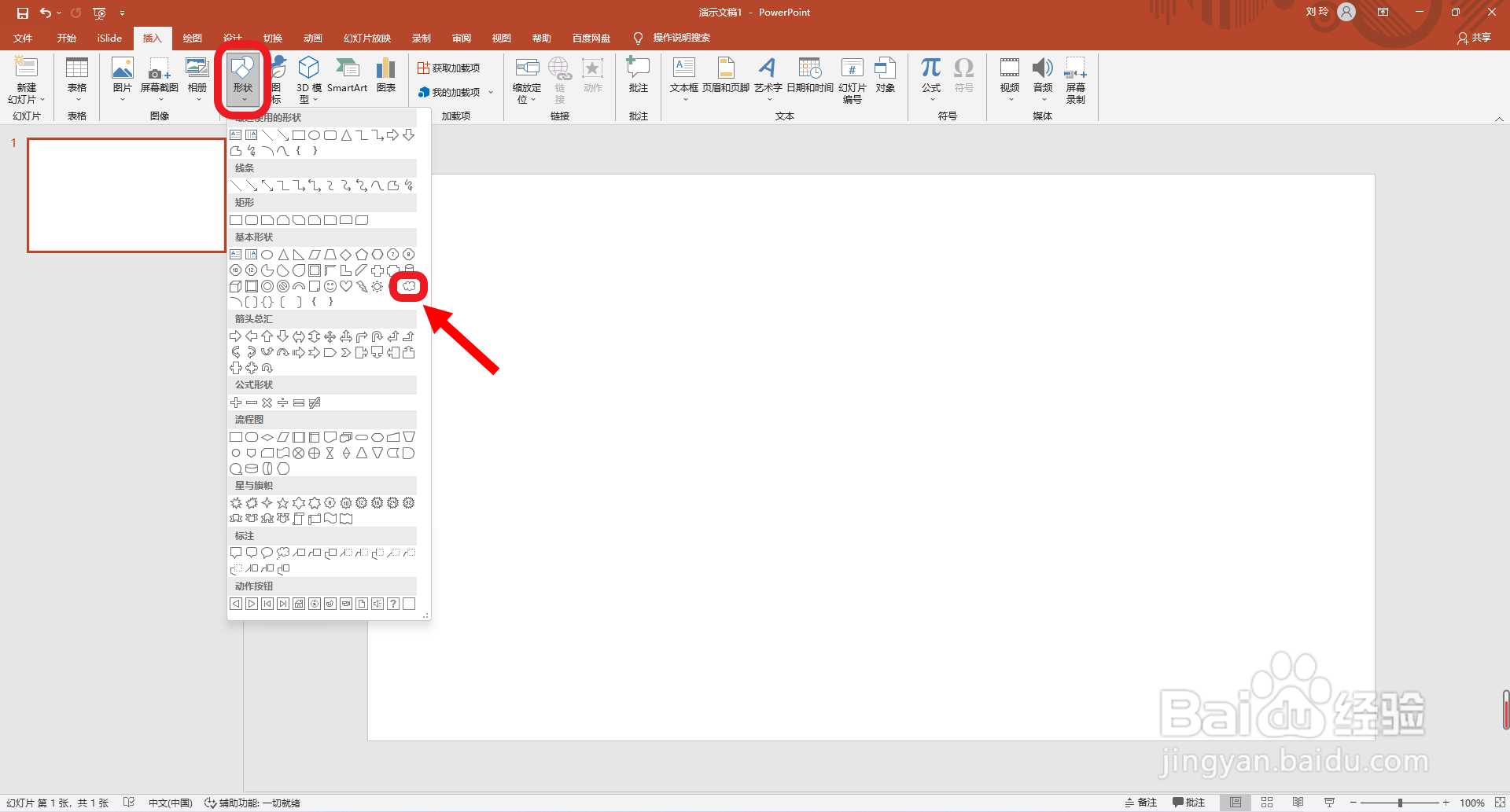Select the U-turn arrow shape
1510x812 pixels.
[377, 336]
